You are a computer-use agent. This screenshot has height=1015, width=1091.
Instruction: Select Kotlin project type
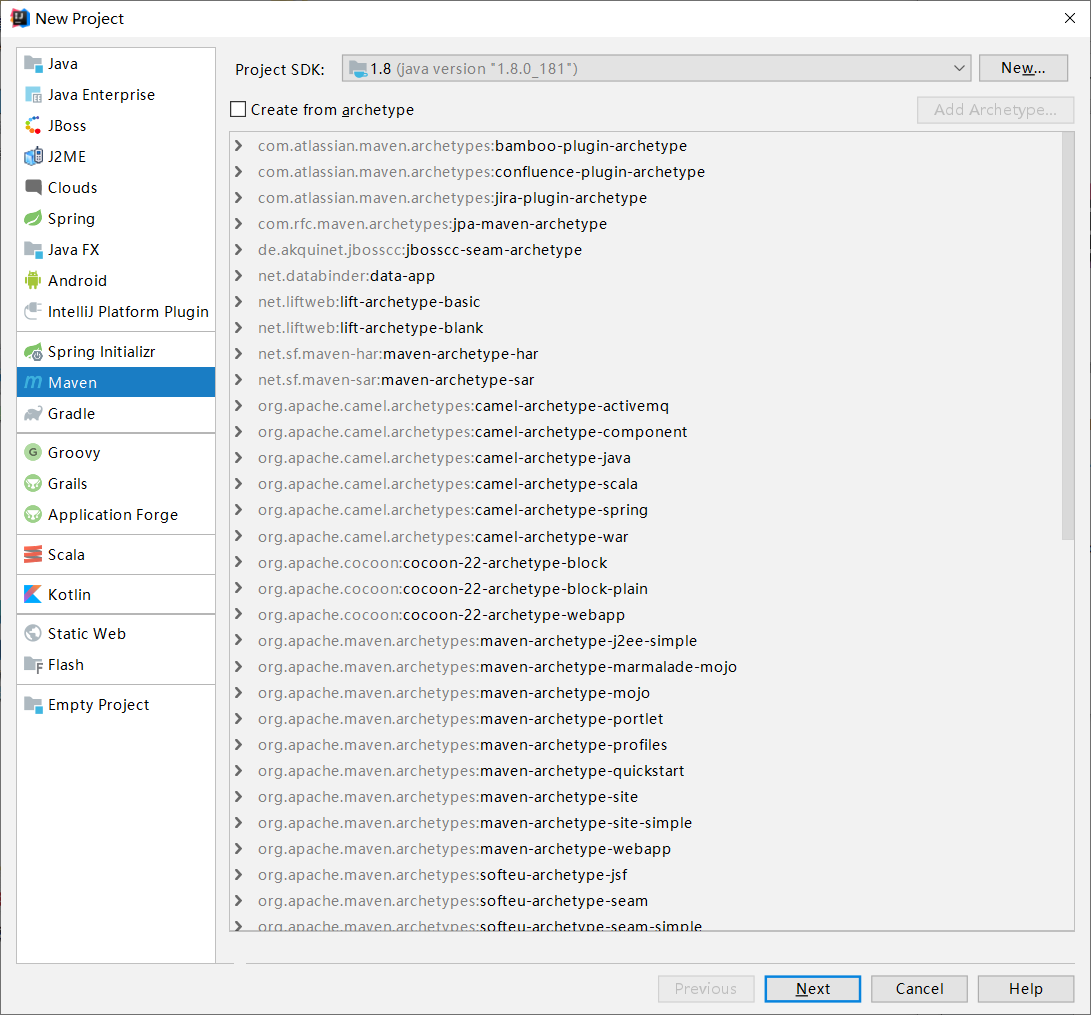[116, 594]
